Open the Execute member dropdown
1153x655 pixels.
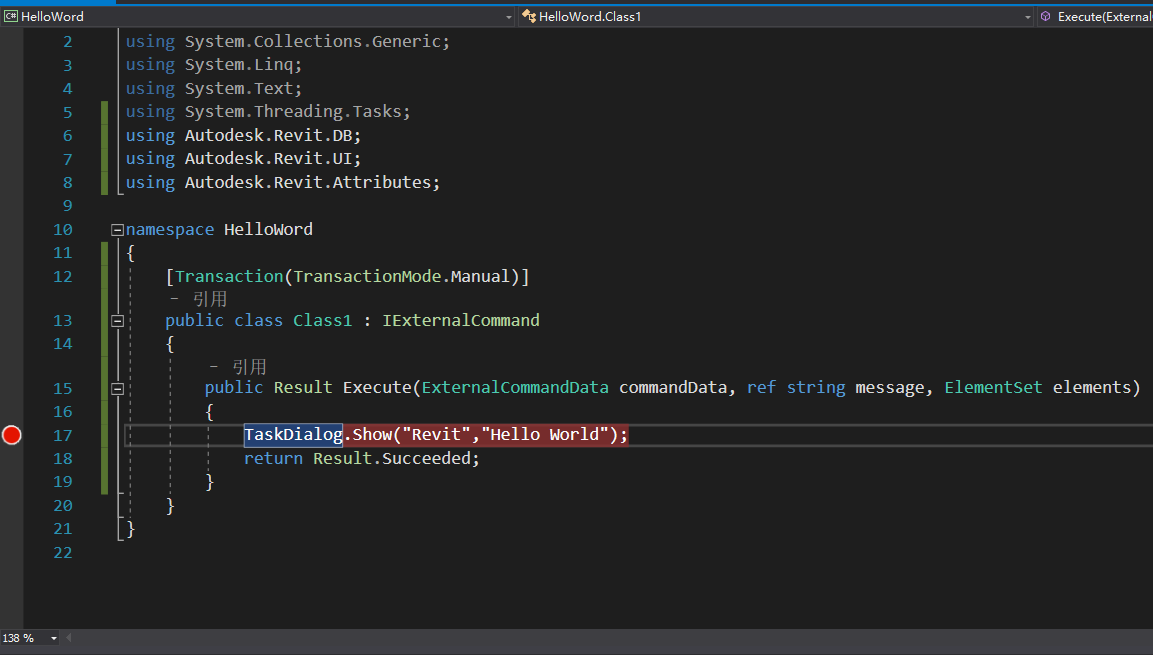tap(1096, 16)
